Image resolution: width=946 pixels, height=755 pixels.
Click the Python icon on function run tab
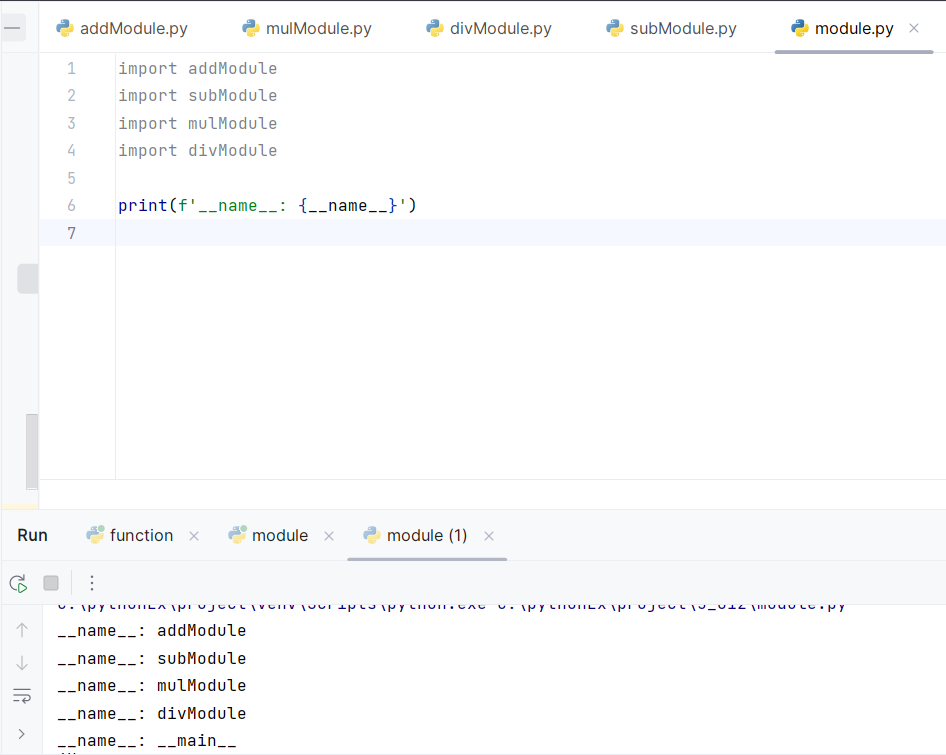(x=95, y=535)
